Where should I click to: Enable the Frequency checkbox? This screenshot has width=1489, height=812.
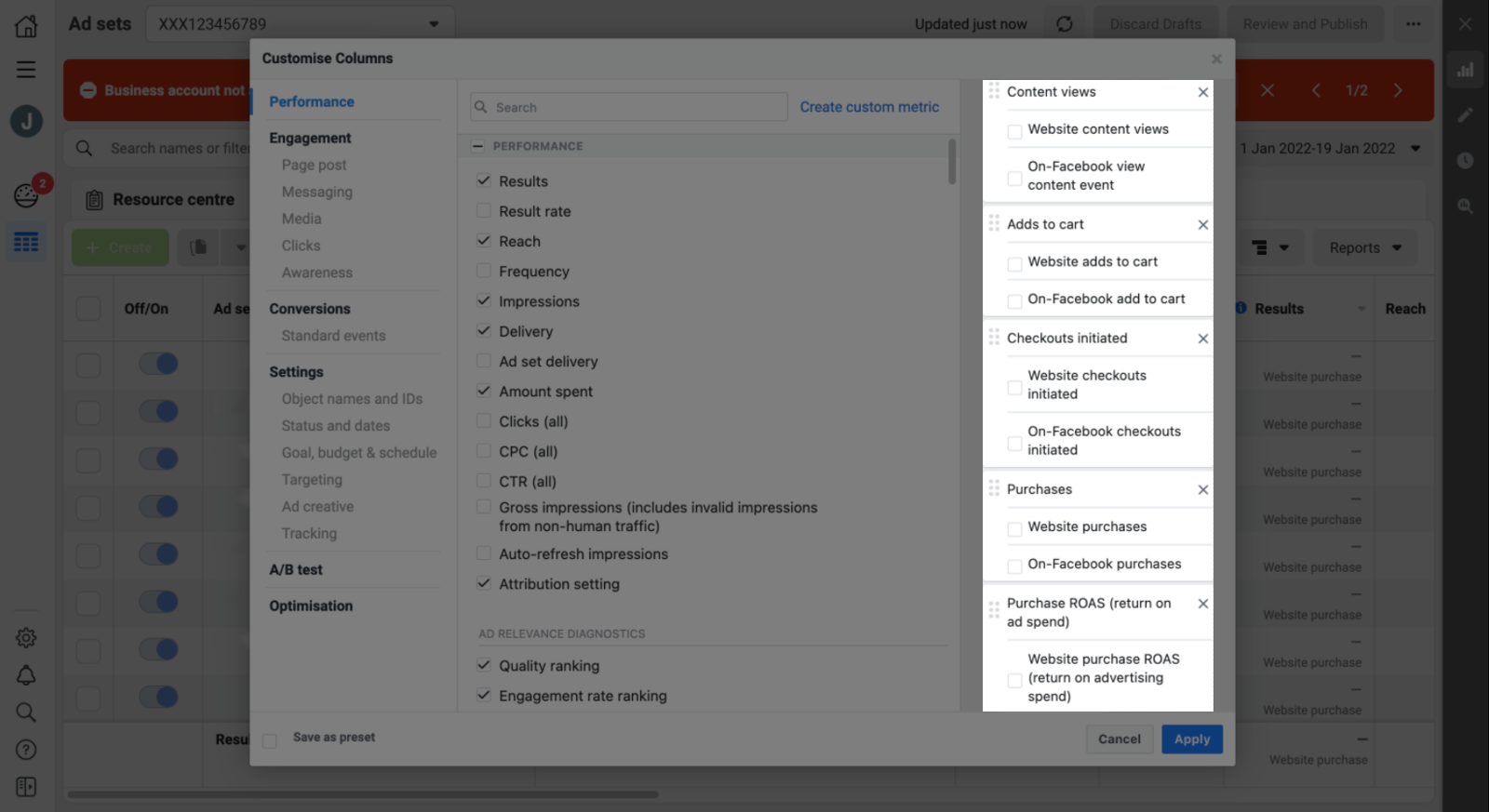click(484, 271)
